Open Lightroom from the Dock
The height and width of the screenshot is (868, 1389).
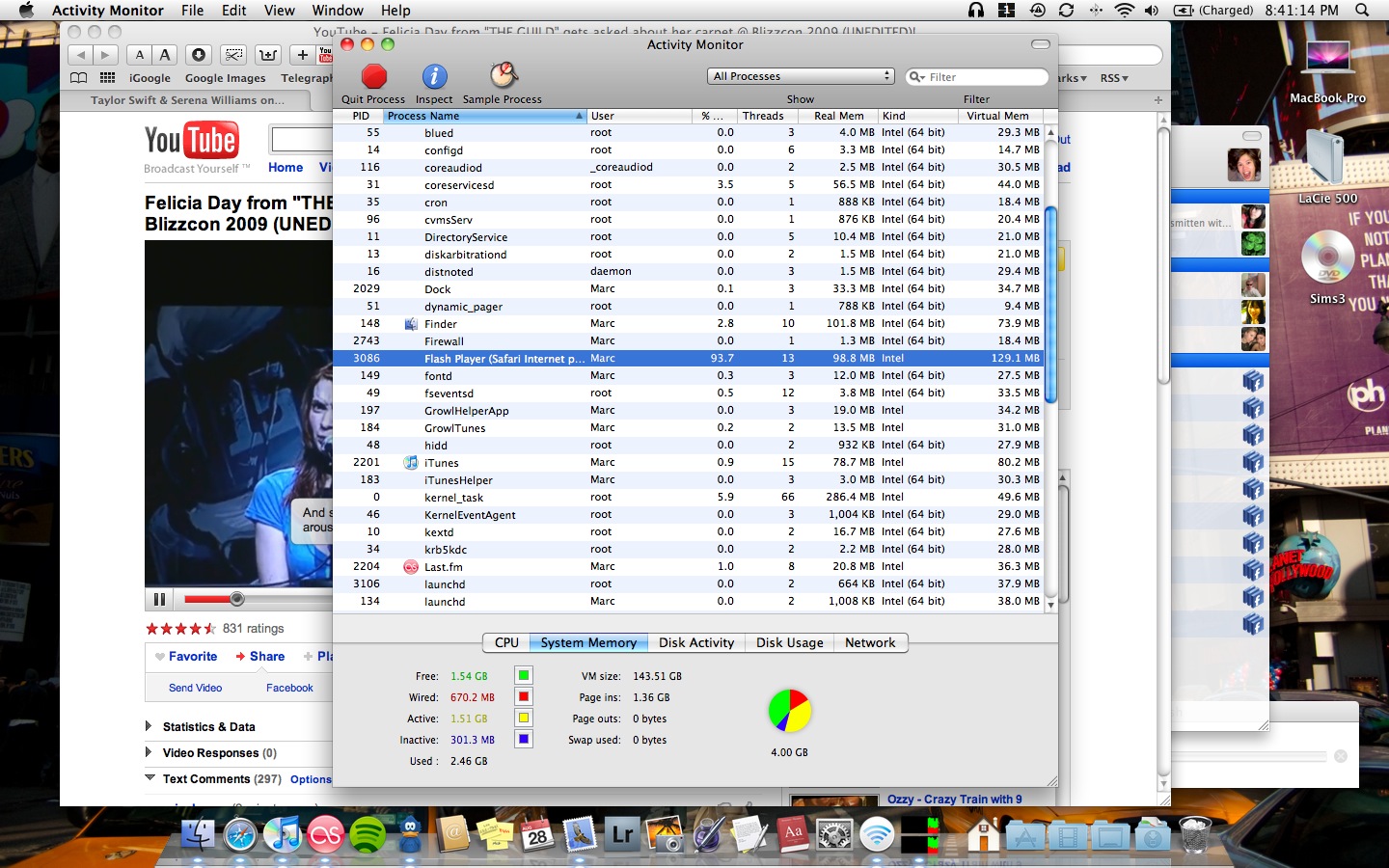pyautogui.click(x=622, y=834)
